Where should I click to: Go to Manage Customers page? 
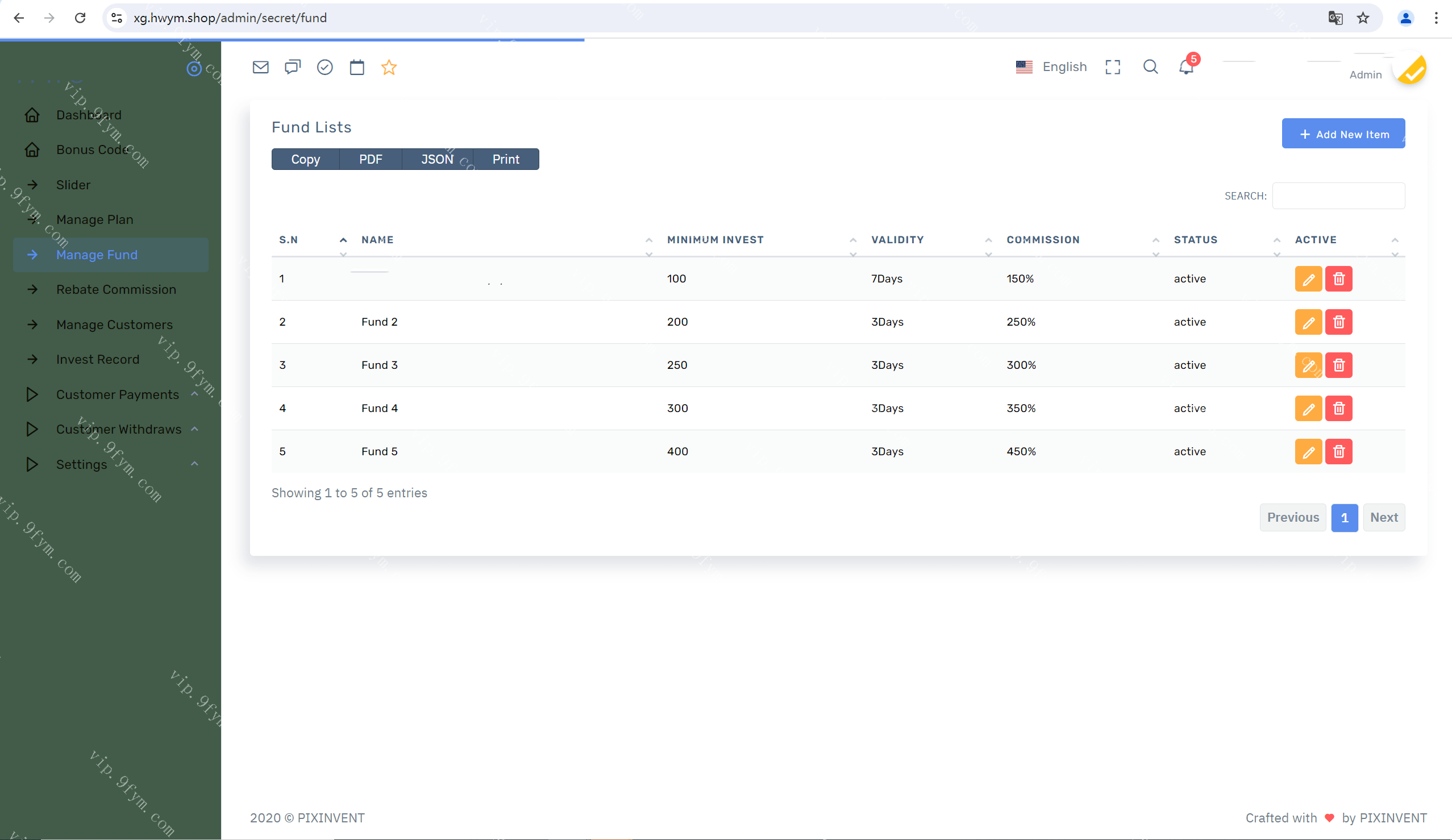click(x=114, y=325)
